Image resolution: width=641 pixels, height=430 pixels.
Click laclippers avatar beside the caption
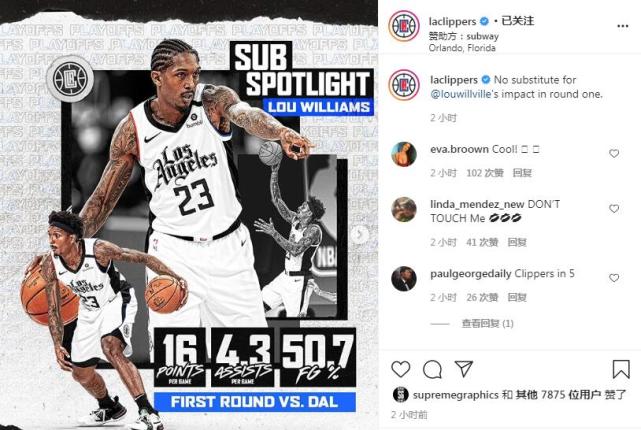pos(403,85)
